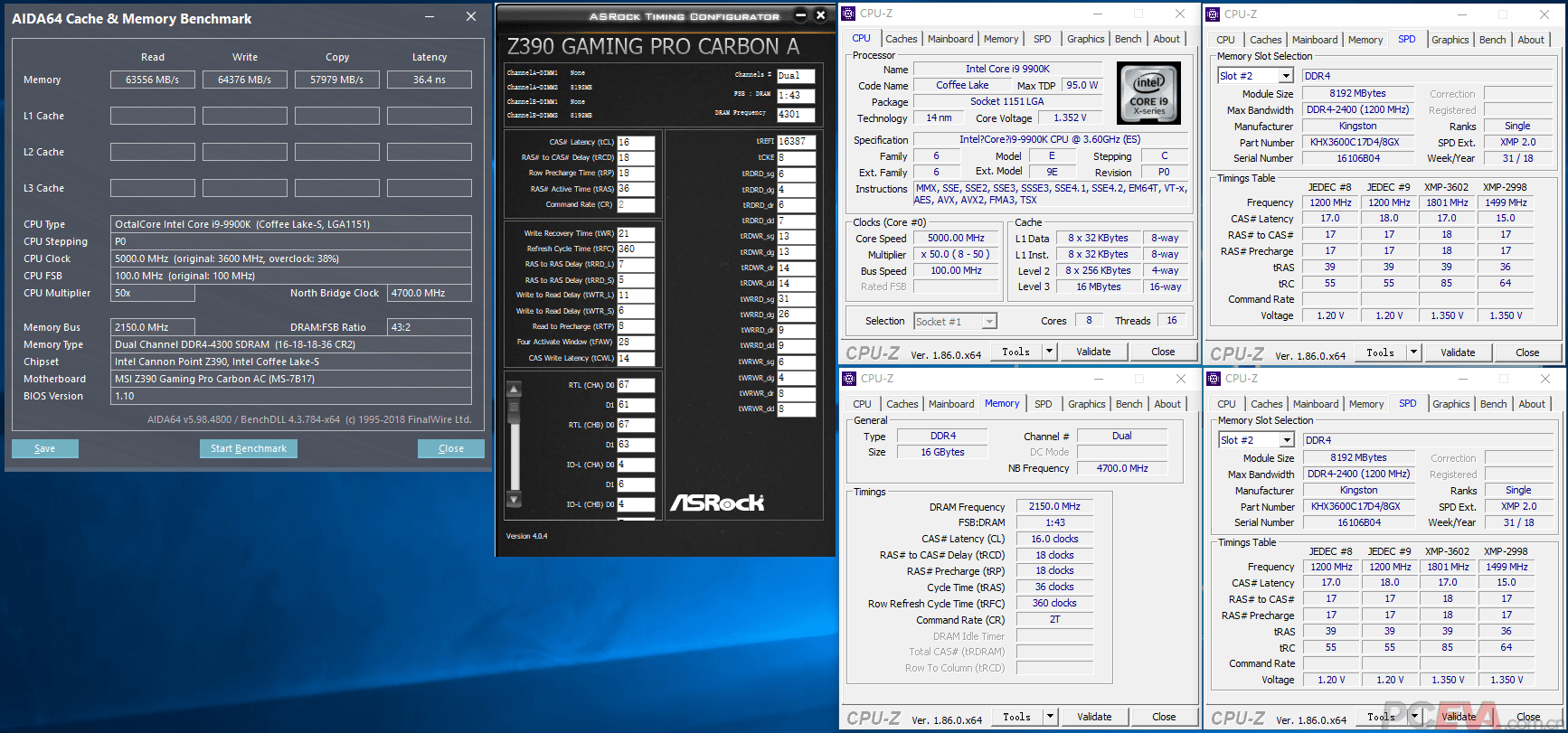
Task: Click the Memory Type field 'Dual Channel DDR4-4300 SDRAM'
Action: pos(291,344)
